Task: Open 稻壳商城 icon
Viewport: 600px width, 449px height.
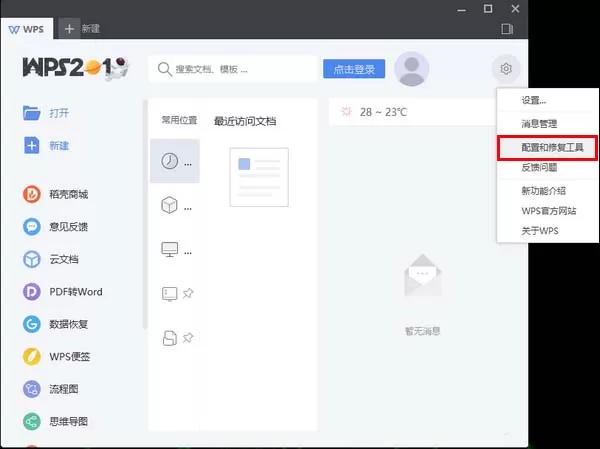Action: click(31, 194)
